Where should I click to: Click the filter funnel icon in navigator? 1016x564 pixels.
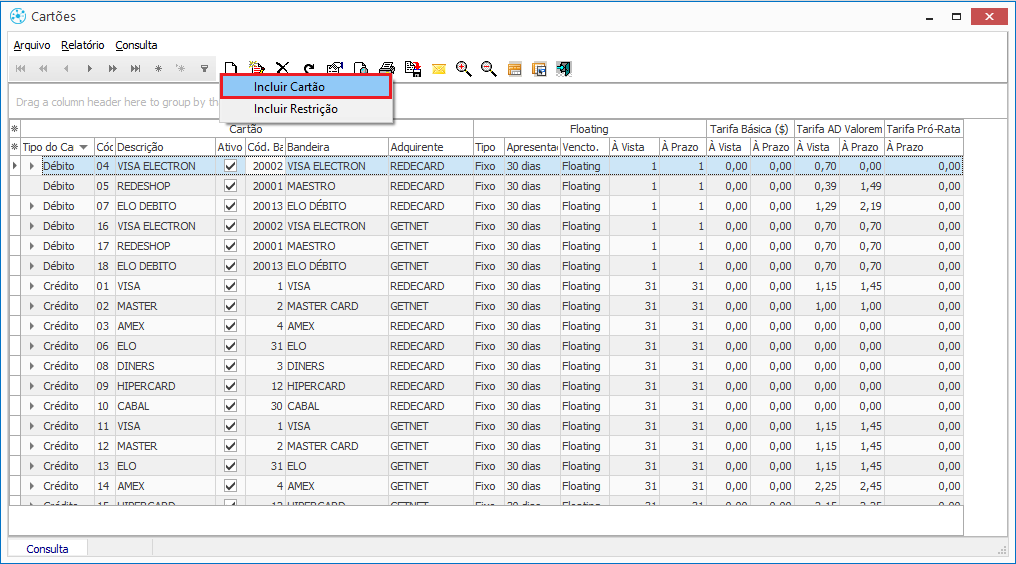click(204, 69)
